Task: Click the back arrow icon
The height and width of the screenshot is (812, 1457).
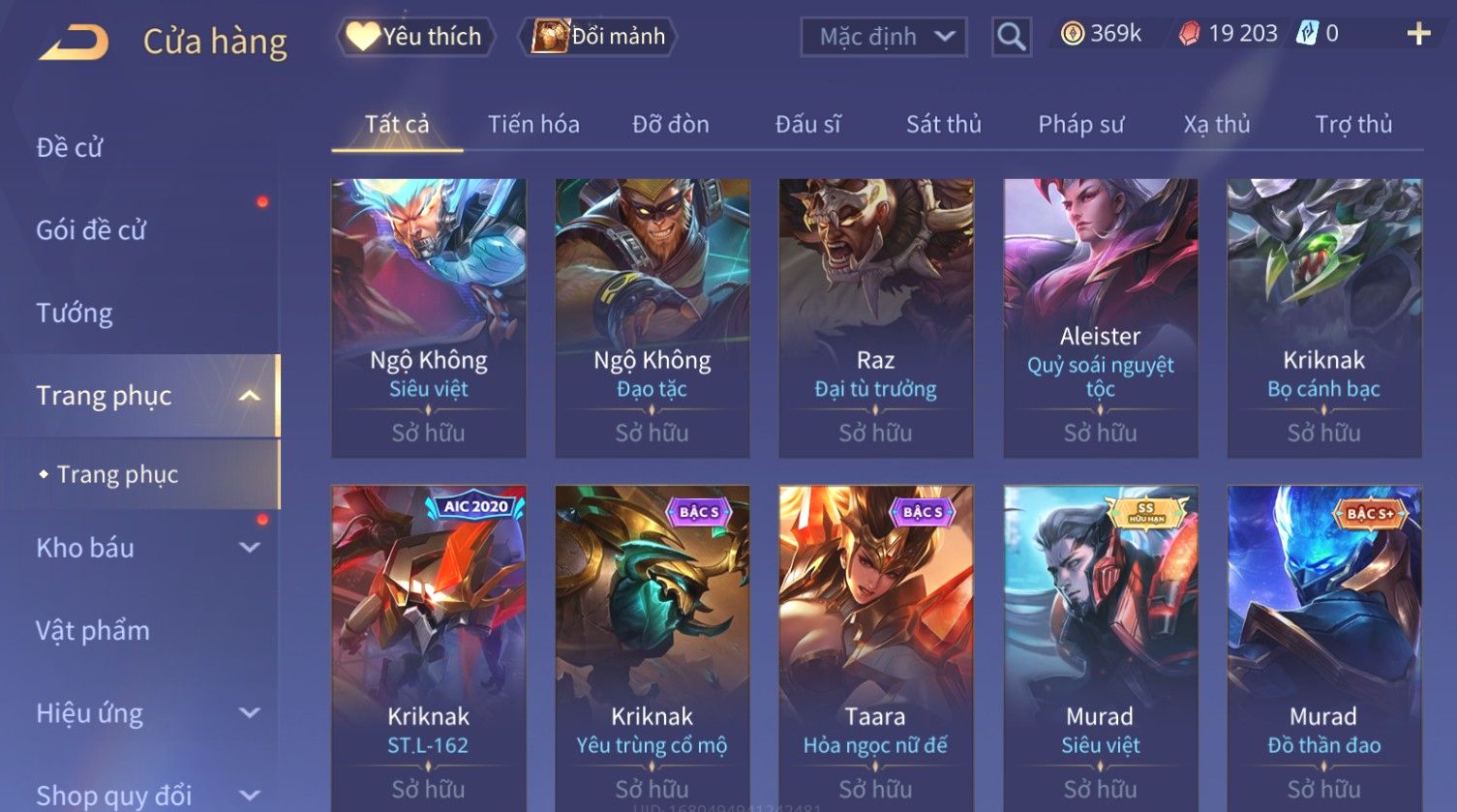Action: point(74,42)
